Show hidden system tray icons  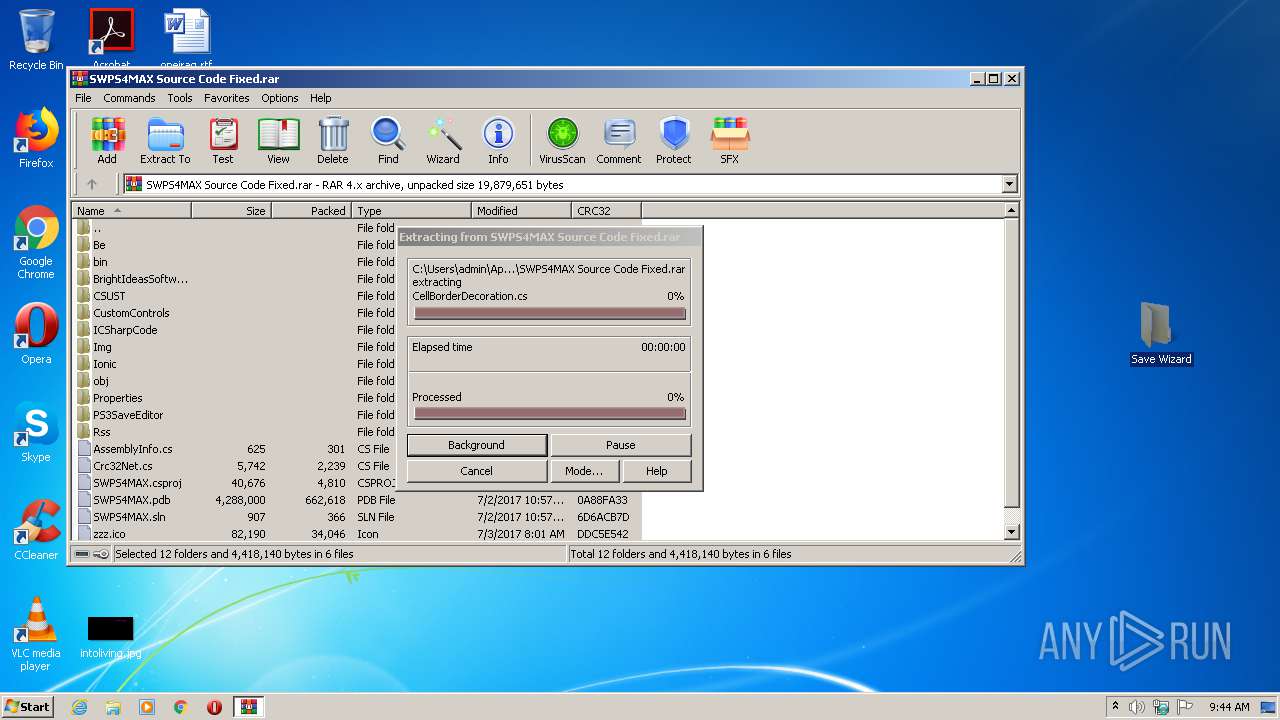1115,707
